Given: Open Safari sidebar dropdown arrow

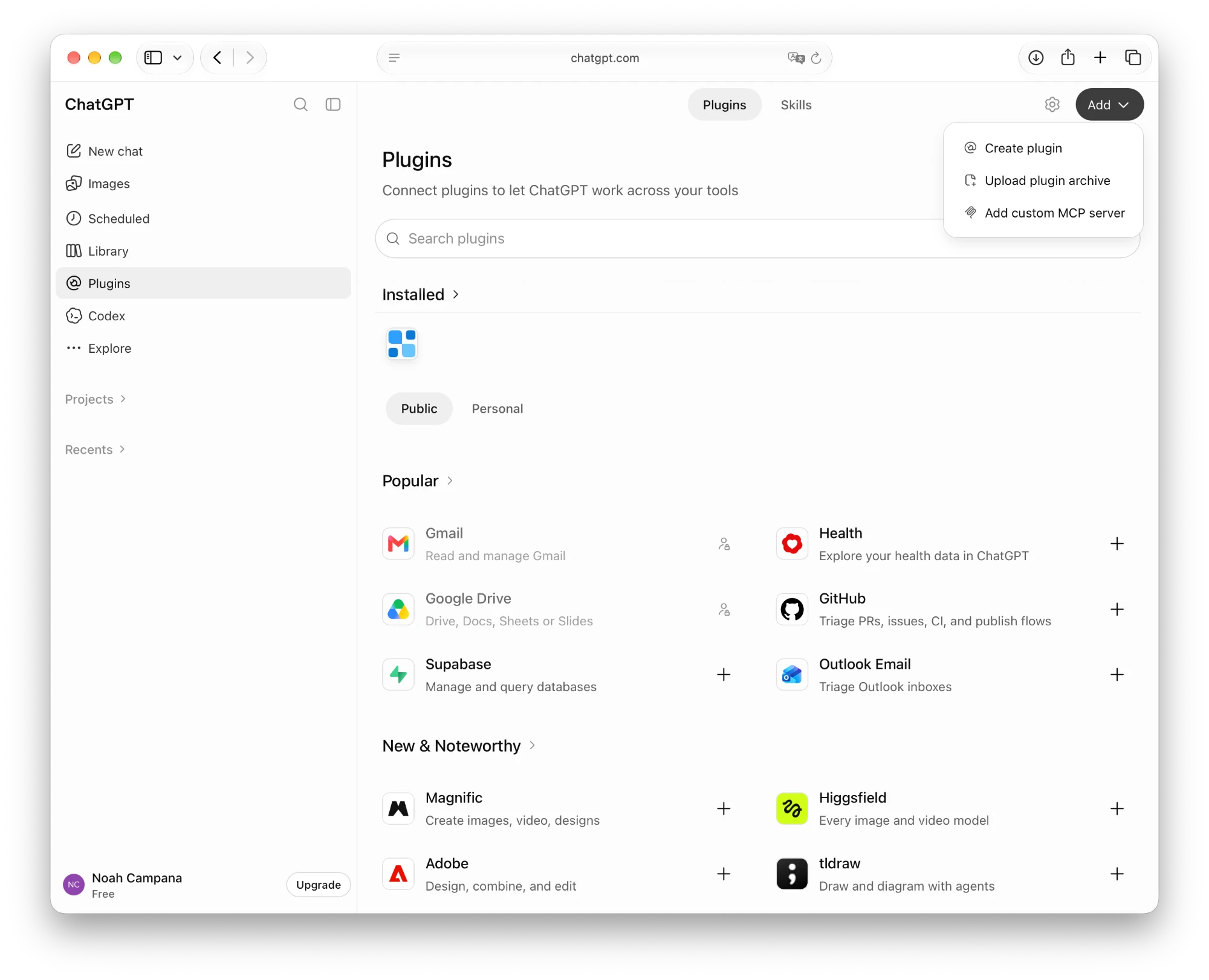Looking at the screenshot, I should click(x=177, y=58).
